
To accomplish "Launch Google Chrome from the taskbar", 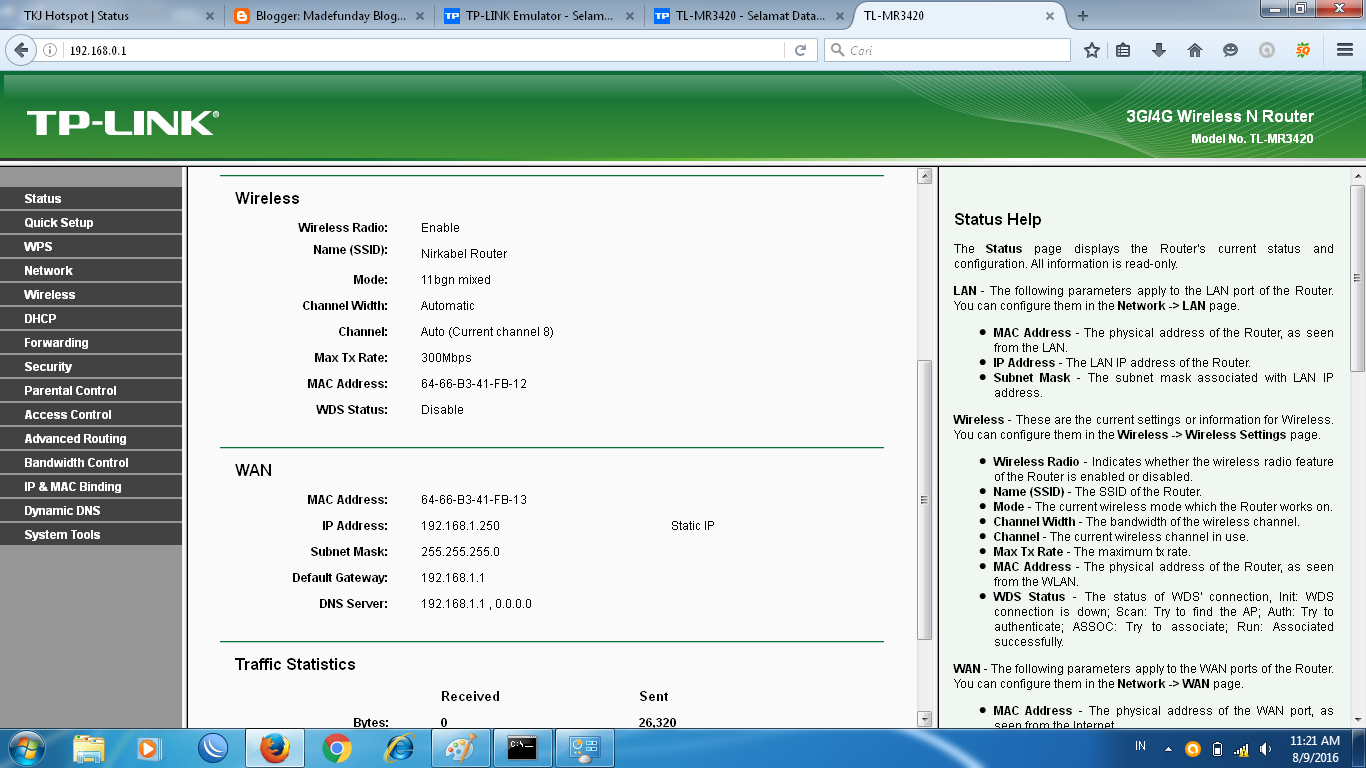I will (x=337, y=748).
